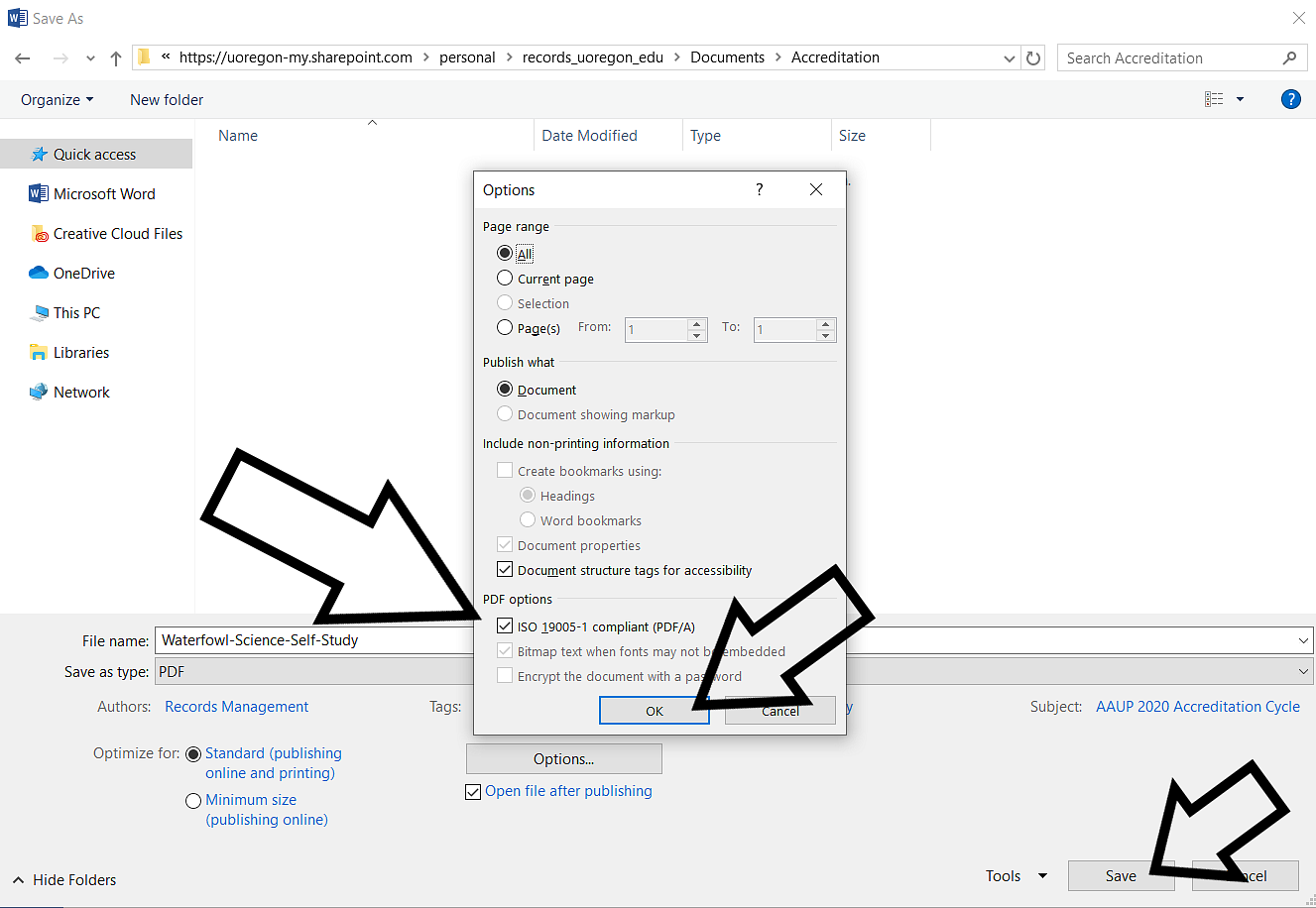
Task: Click the Options dialog help question mark
Action: 760,189
